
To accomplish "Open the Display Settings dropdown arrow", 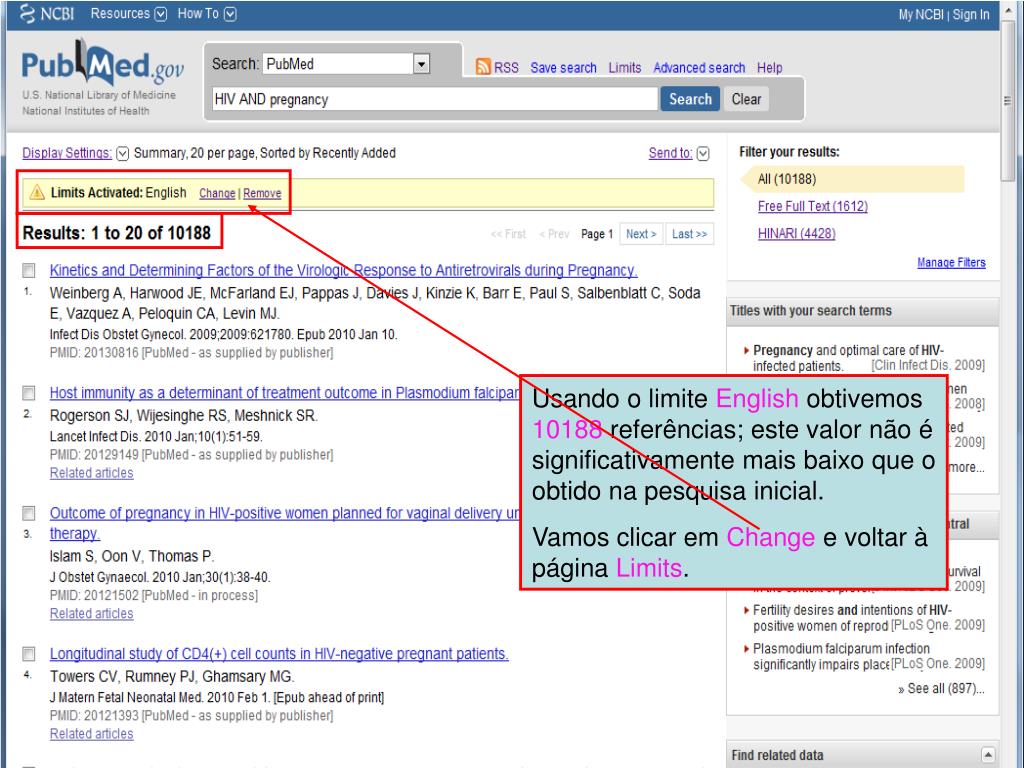I will [x=122, y=153].
